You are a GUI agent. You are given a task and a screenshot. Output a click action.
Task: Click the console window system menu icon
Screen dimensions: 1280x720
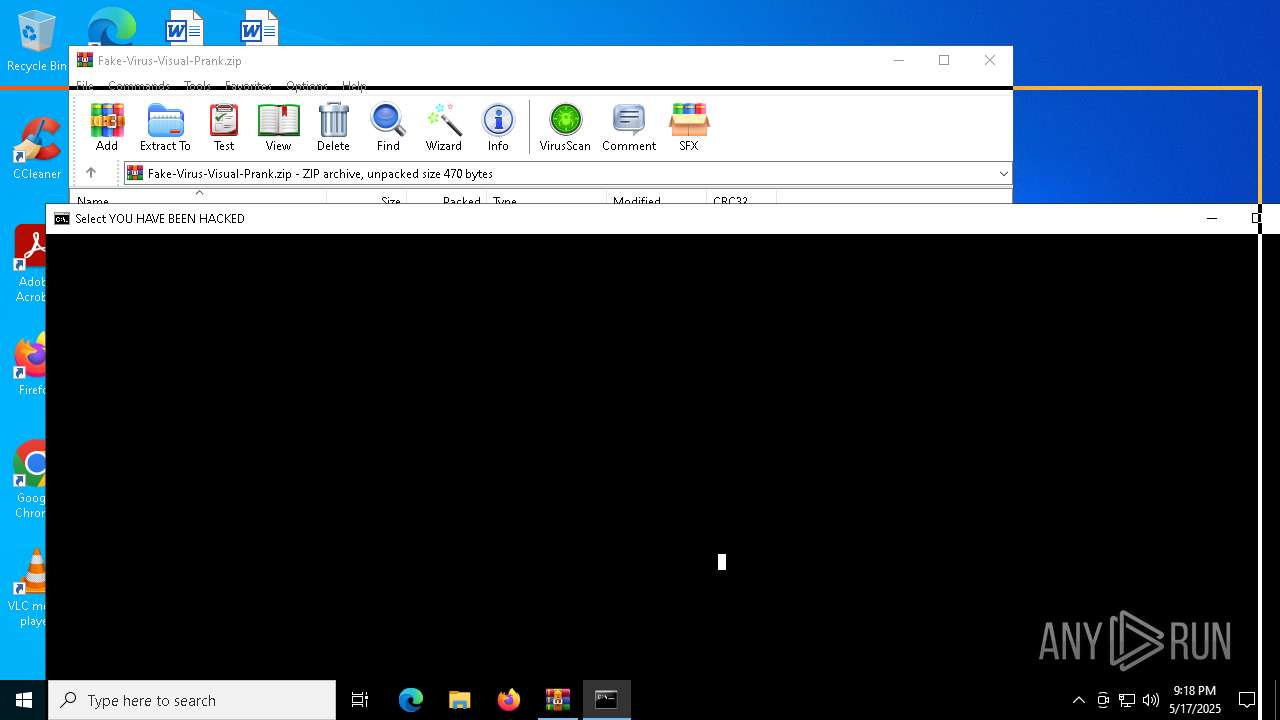(x=62, y=219)
